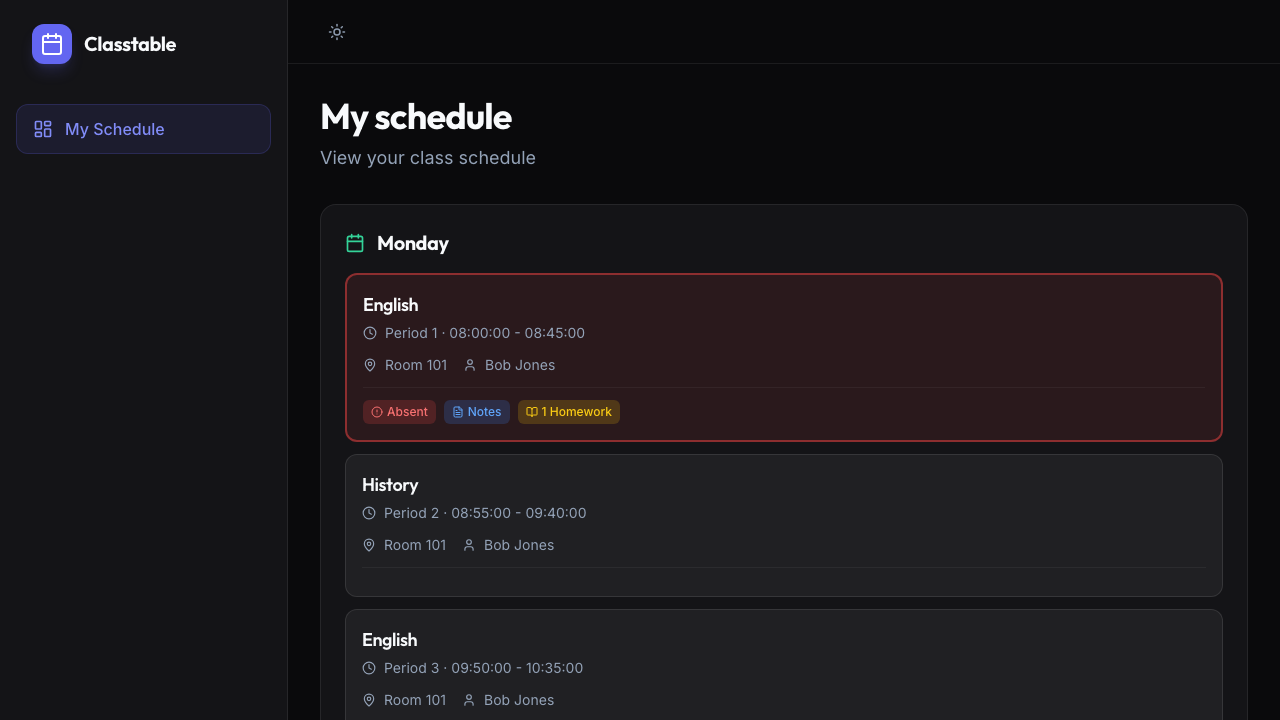Select My Schedule in the sidebar
1280x720 pixels.
click(114, 129)
